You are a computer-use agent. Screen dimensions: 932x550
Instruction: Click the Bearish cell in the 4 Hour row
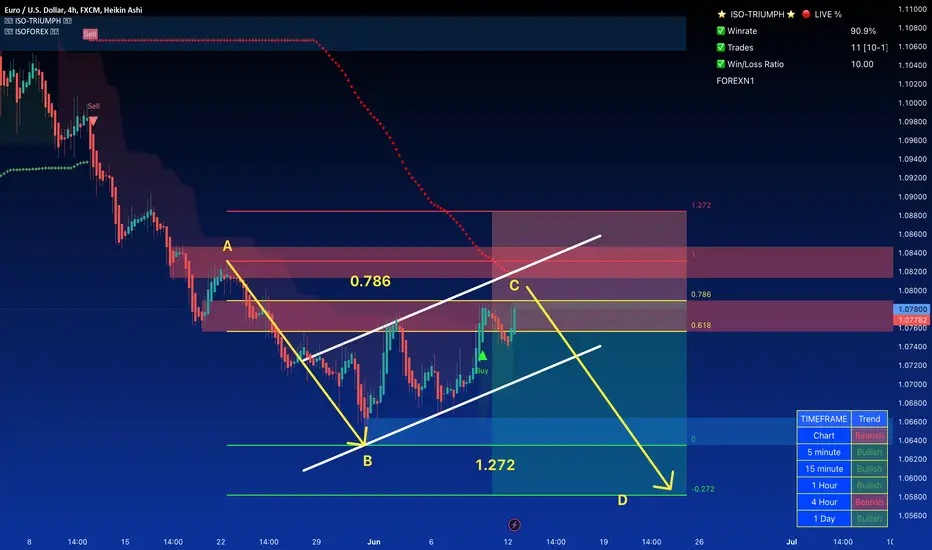point(869,502)
